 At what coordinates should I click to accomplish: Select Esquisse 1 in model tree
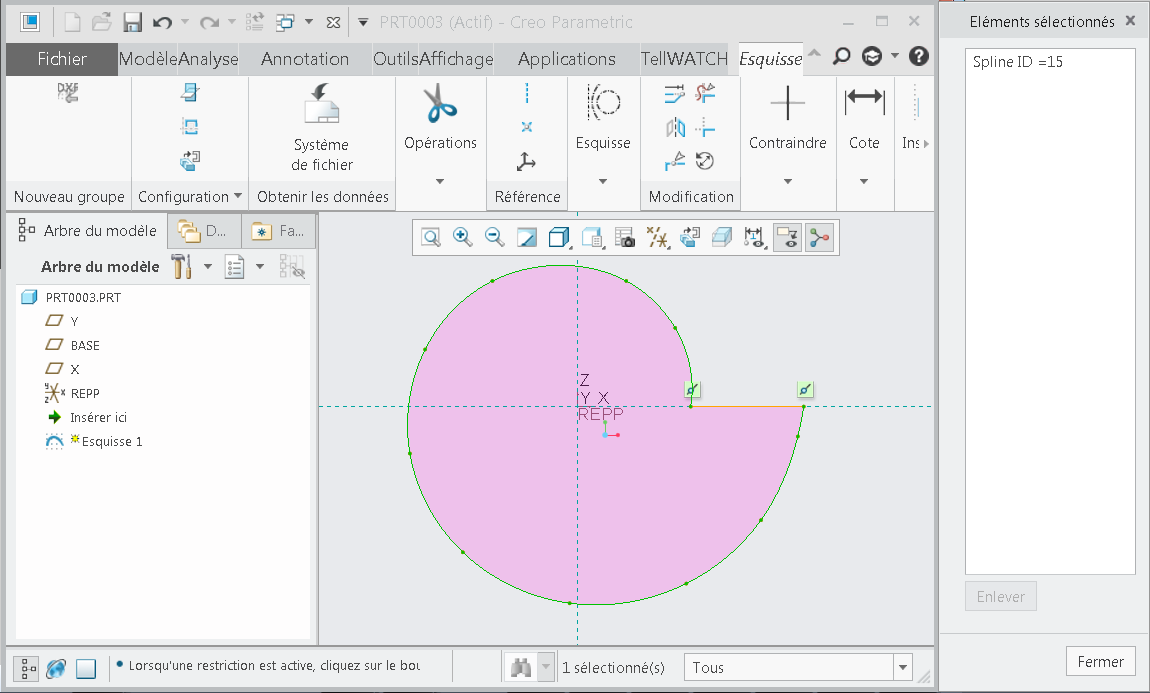click(x=111, y=441)
